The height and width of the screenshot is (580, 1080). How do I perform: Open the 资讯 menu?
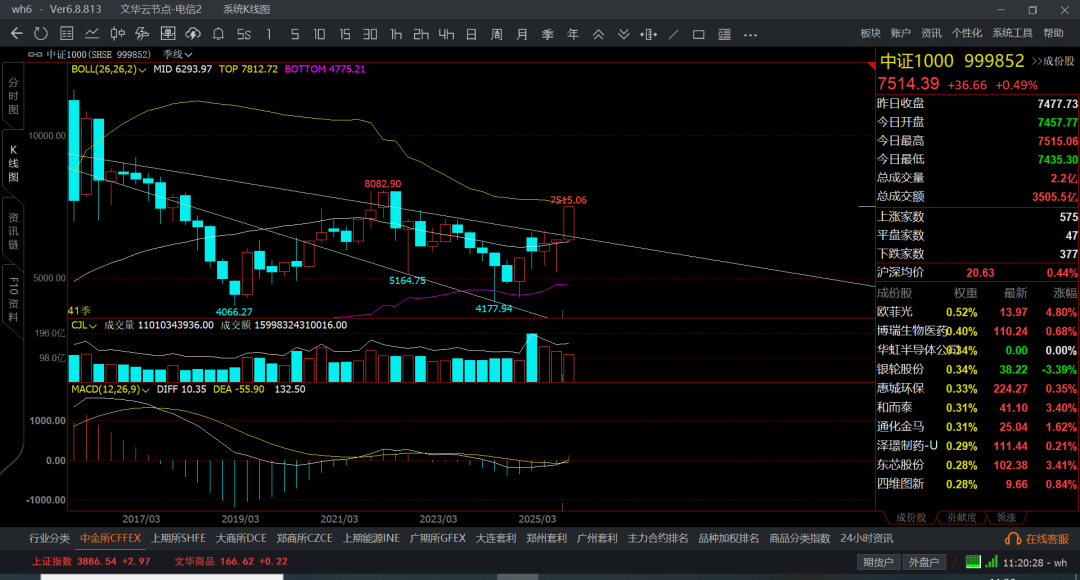click(x=931, y=33)
